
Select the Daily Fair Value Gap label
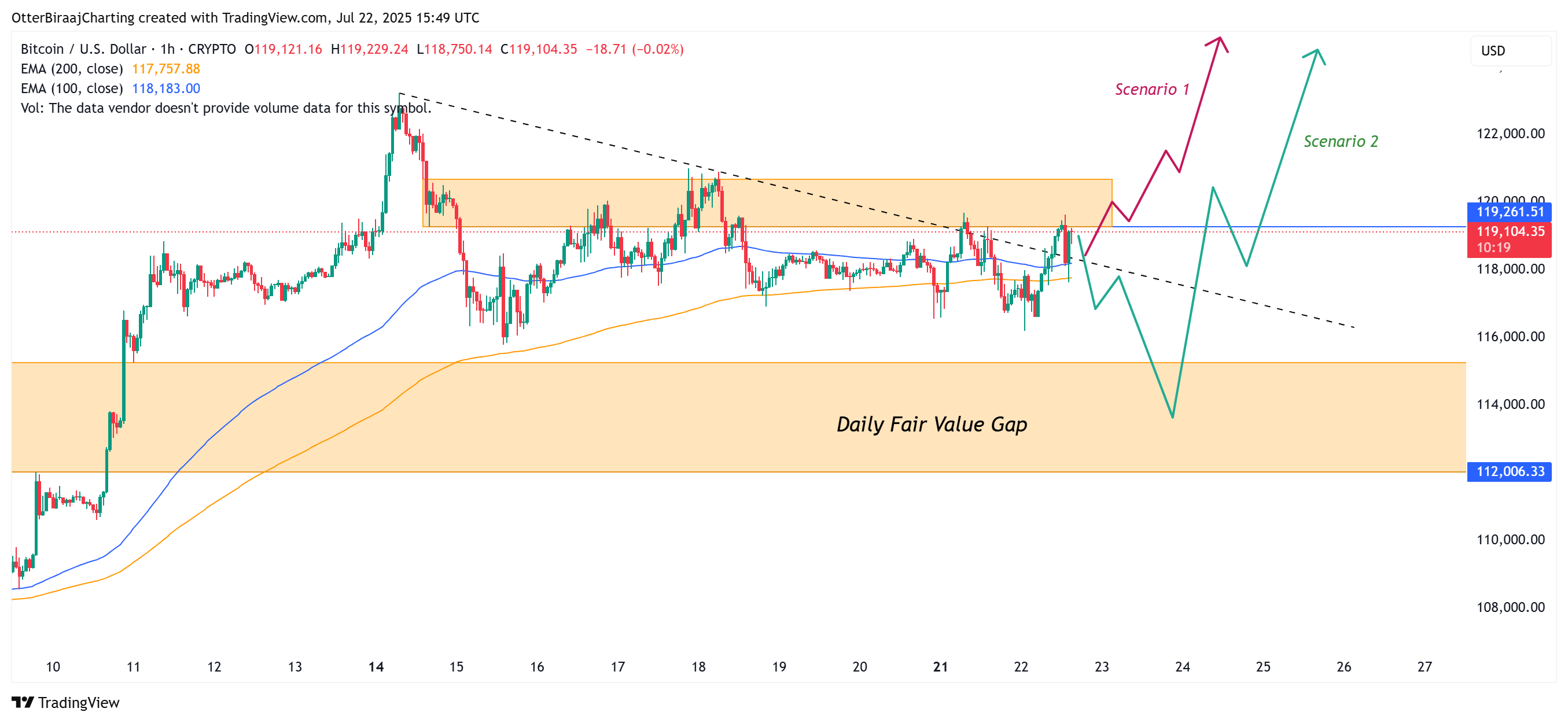[x=932, y=424]
